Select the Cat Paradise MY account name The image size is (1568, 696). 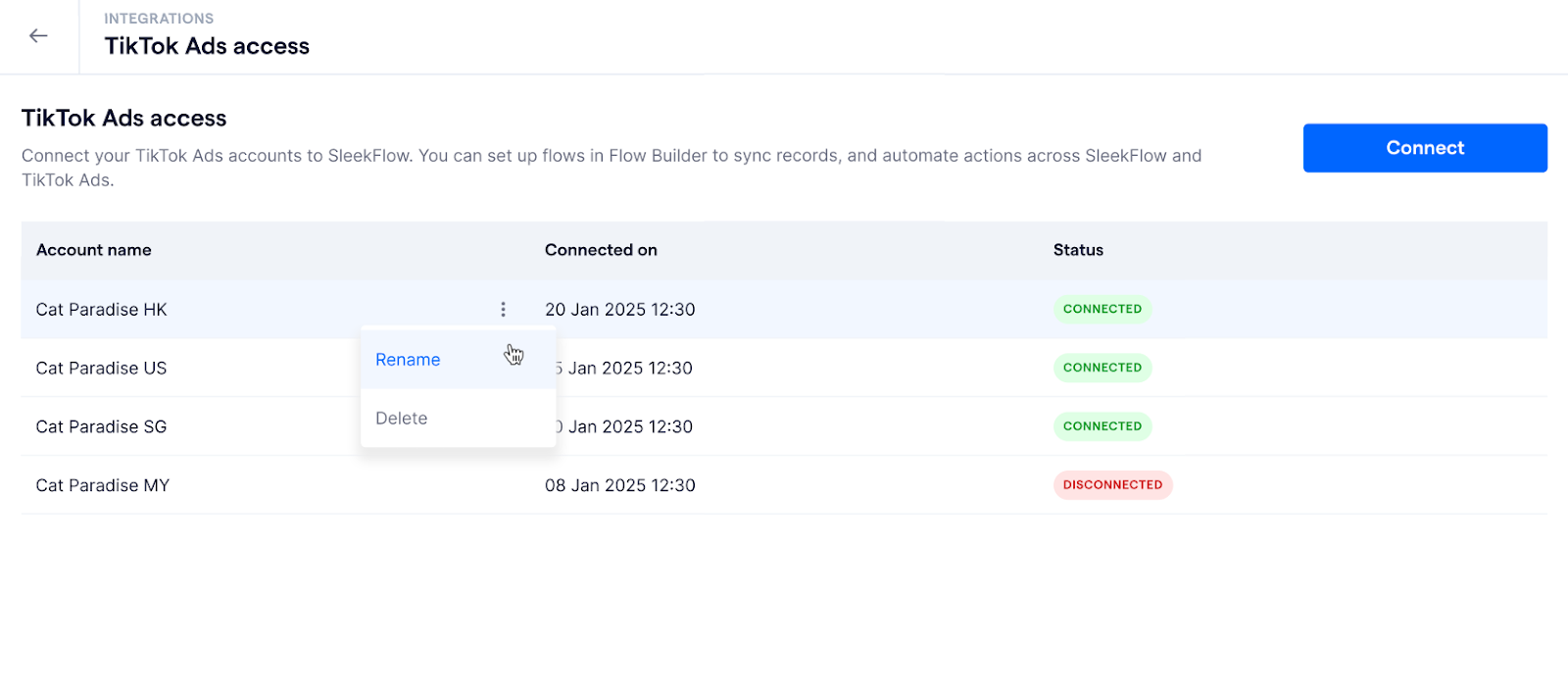click(103, 486)
